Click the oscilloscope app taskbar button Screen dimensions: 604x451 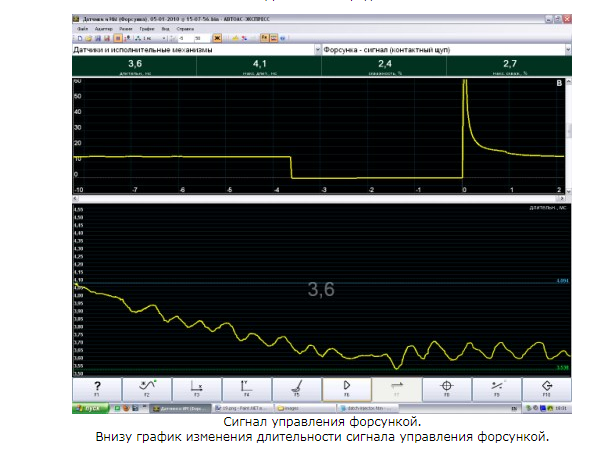[180, 408]
